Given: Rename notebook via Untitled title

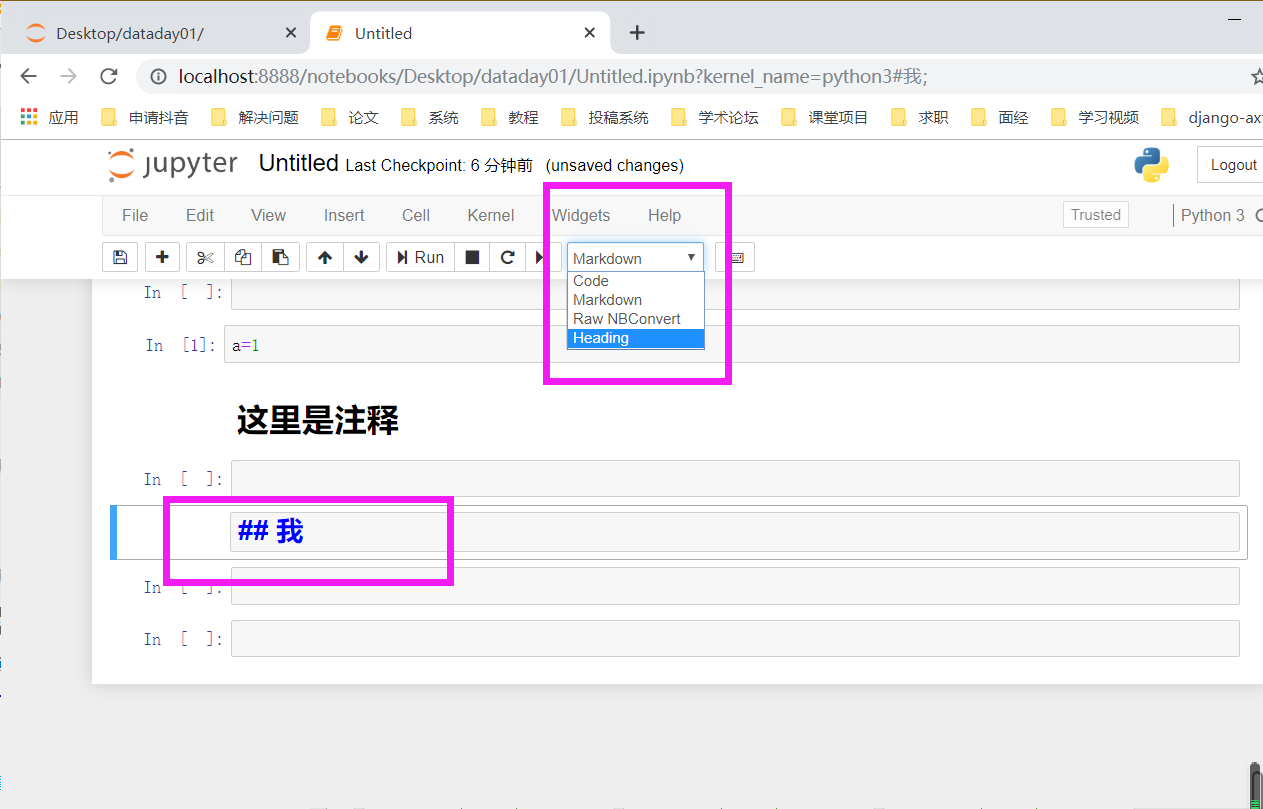Looking at the screenshot, I should point(298,163).
